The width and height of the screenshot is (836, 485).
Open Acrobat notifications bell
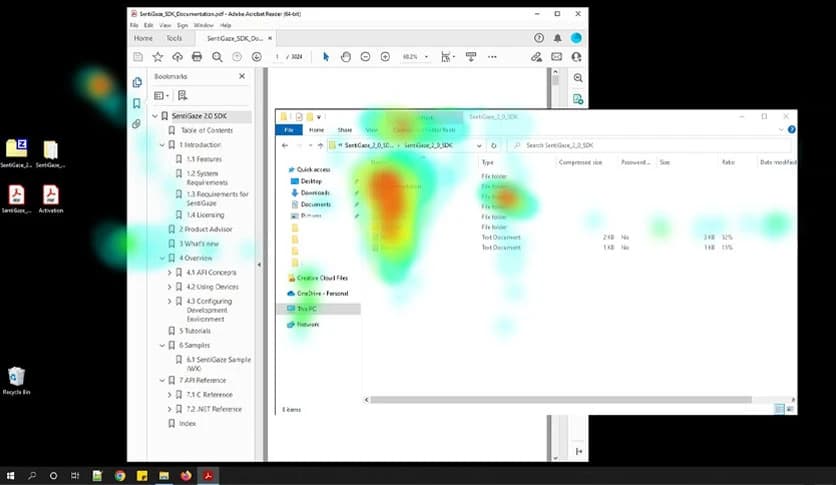[557, 38]
